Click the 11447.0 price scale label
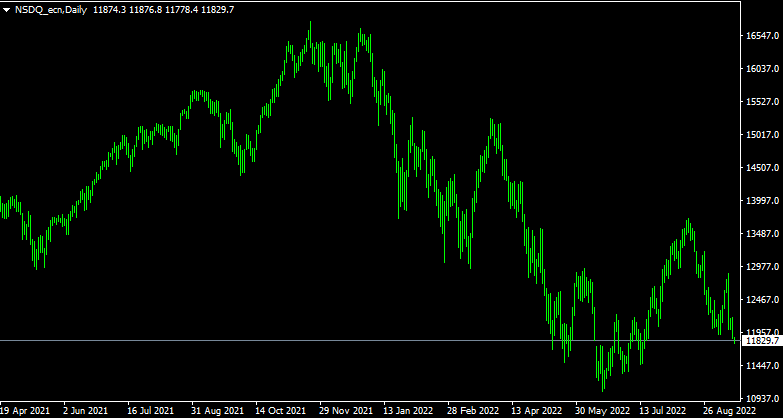 pos(762,366)
